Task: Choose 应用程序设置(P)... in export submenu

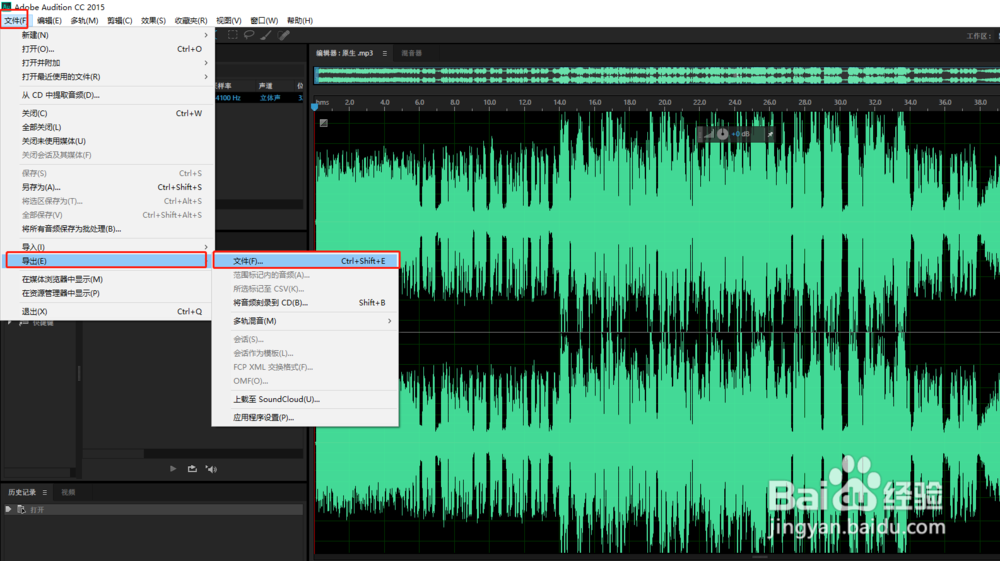Action: point(306,418)
